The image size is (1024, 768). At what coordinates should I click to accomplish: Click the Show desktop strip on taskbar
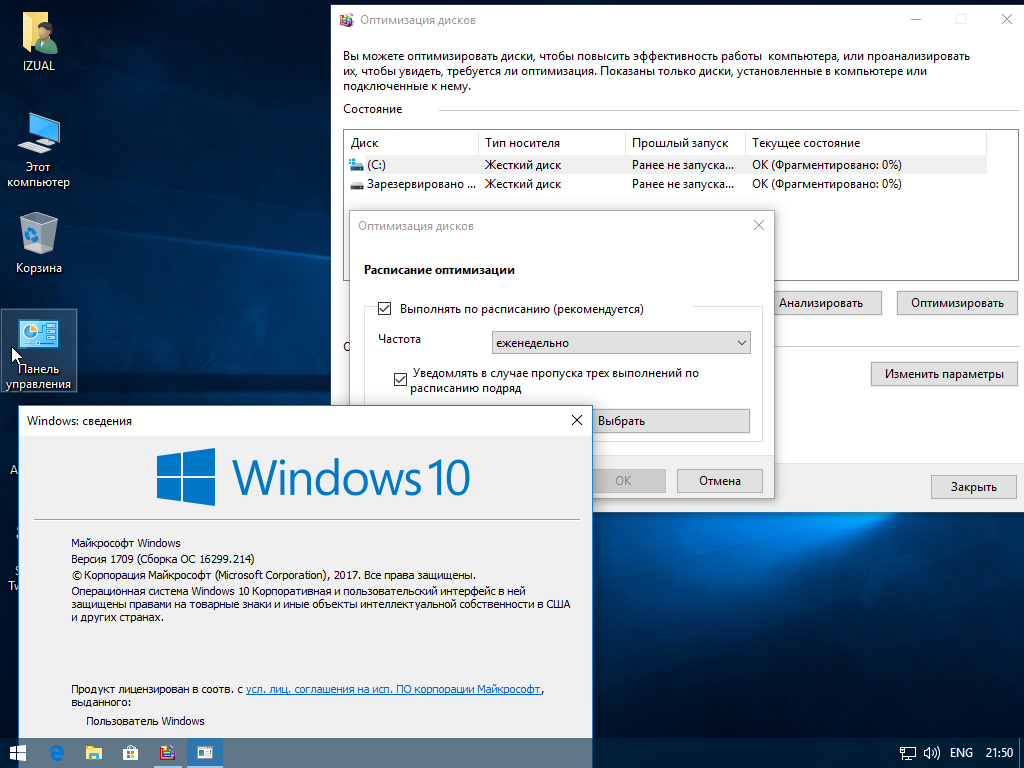point(1021,753)
